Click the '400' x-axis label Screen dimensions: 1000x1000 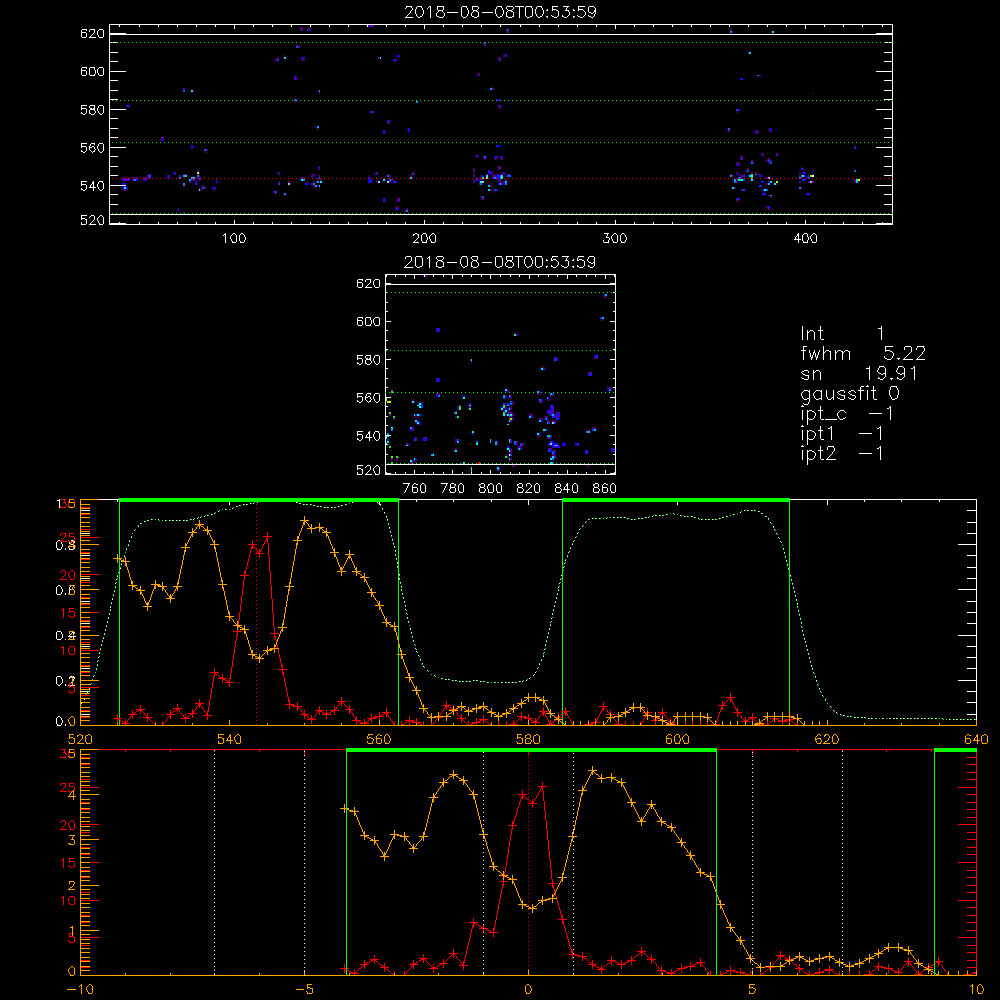pyautogui.click(x=805, y=239)
